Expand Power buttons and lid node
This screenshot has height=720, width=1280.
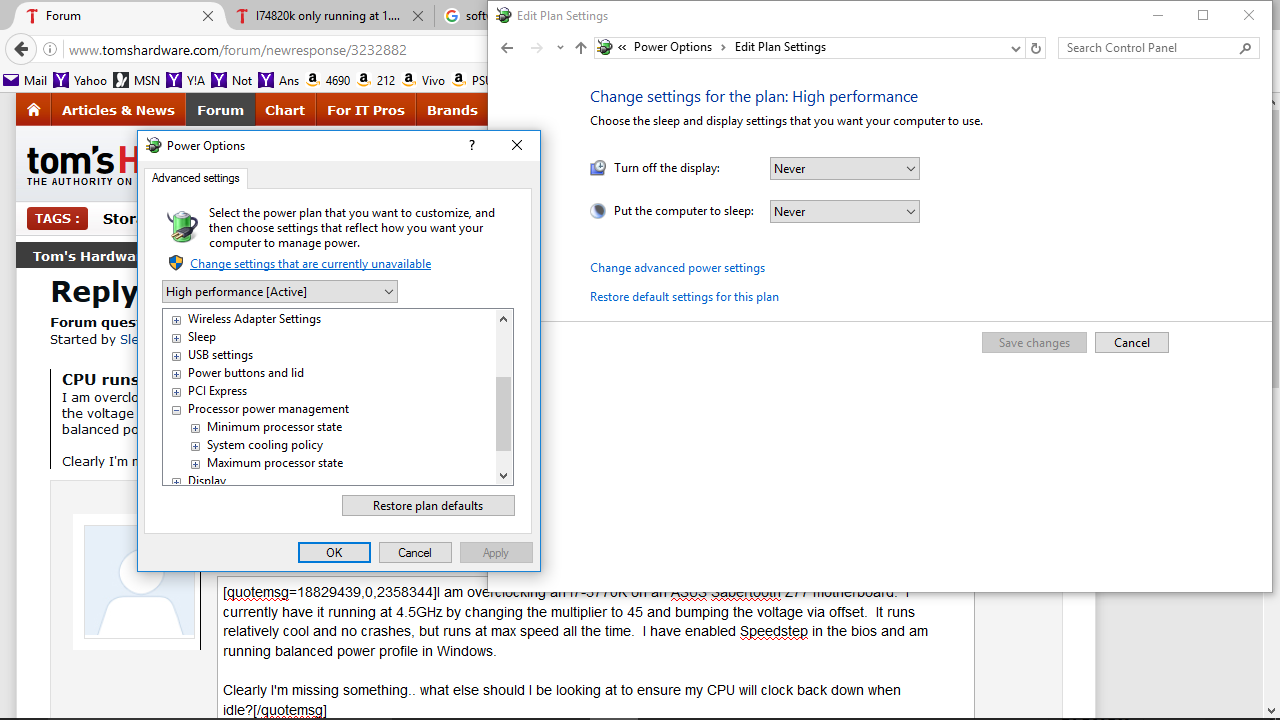pyautogui.click(x=177, y=374)
